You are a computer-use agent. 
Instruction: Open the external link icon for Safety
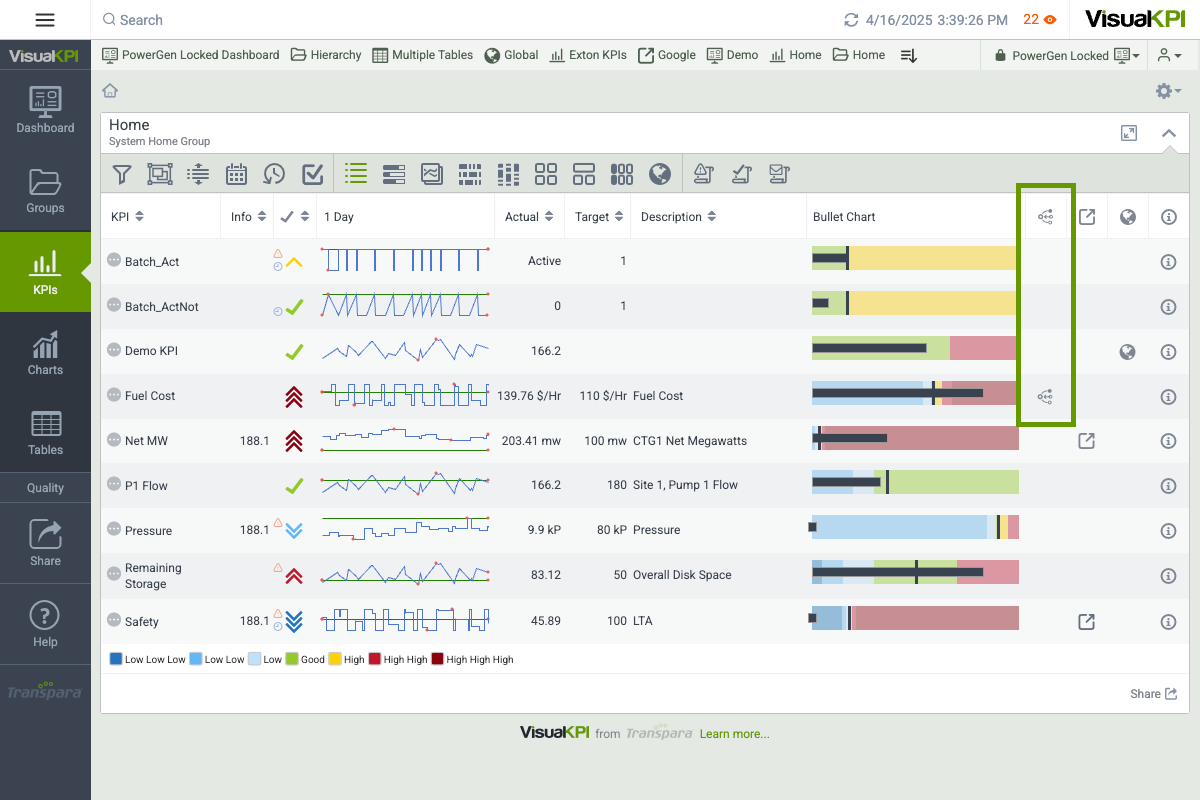tap(1086, 622)
